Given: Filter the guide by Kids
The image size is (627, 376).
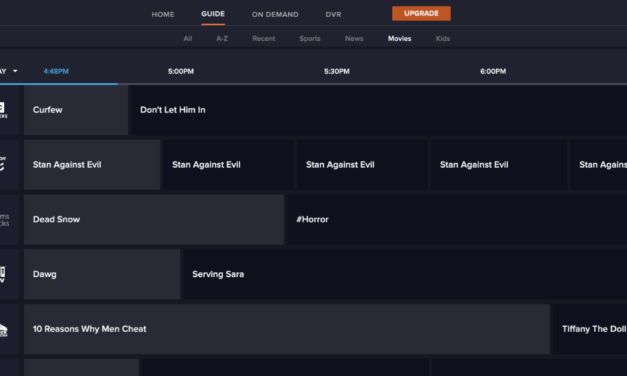Looking at the screenshot, I should 443,38.
